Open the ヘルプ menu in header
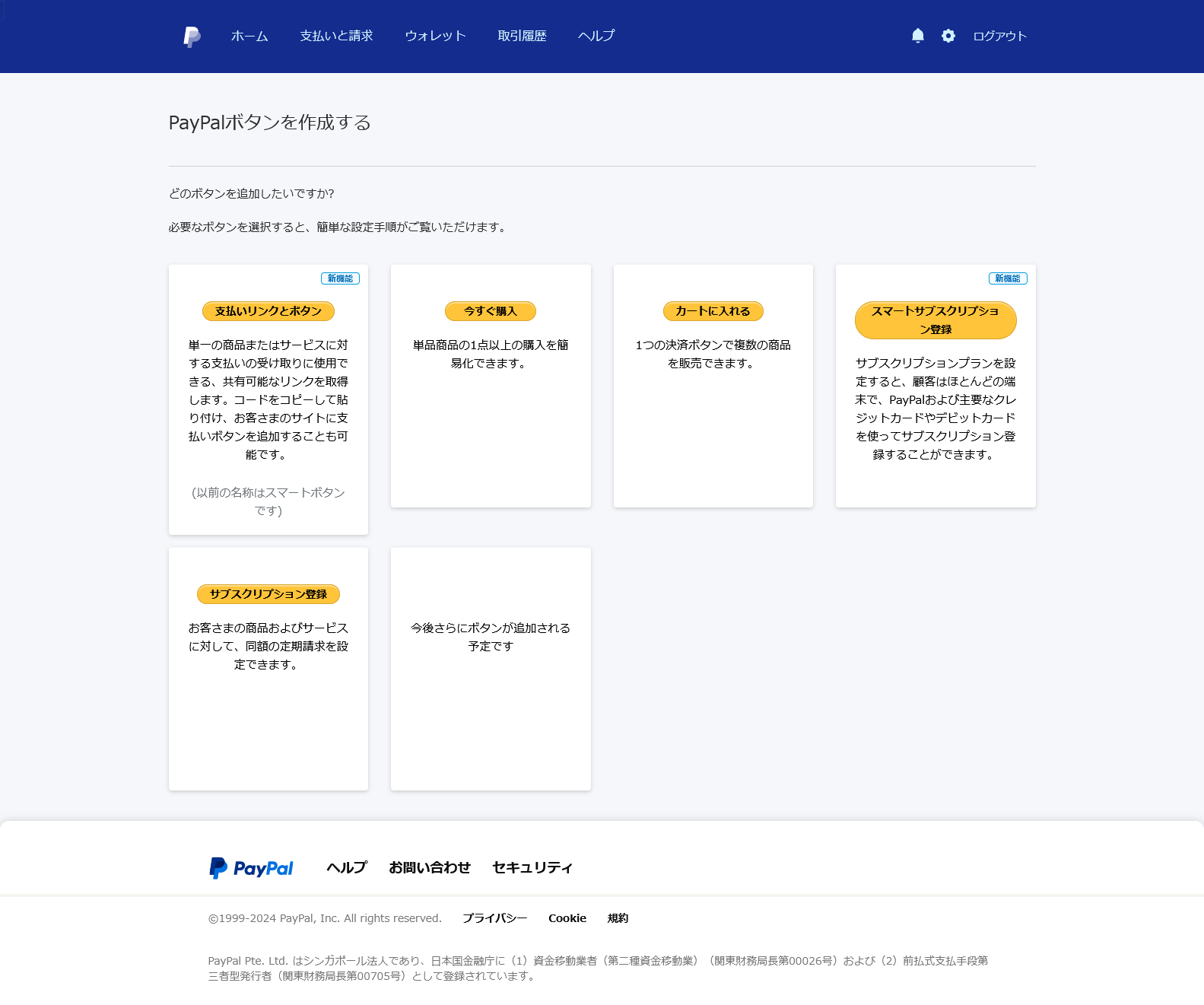The height and width of the screenshot is (1005, 1204). click(596, 36)
